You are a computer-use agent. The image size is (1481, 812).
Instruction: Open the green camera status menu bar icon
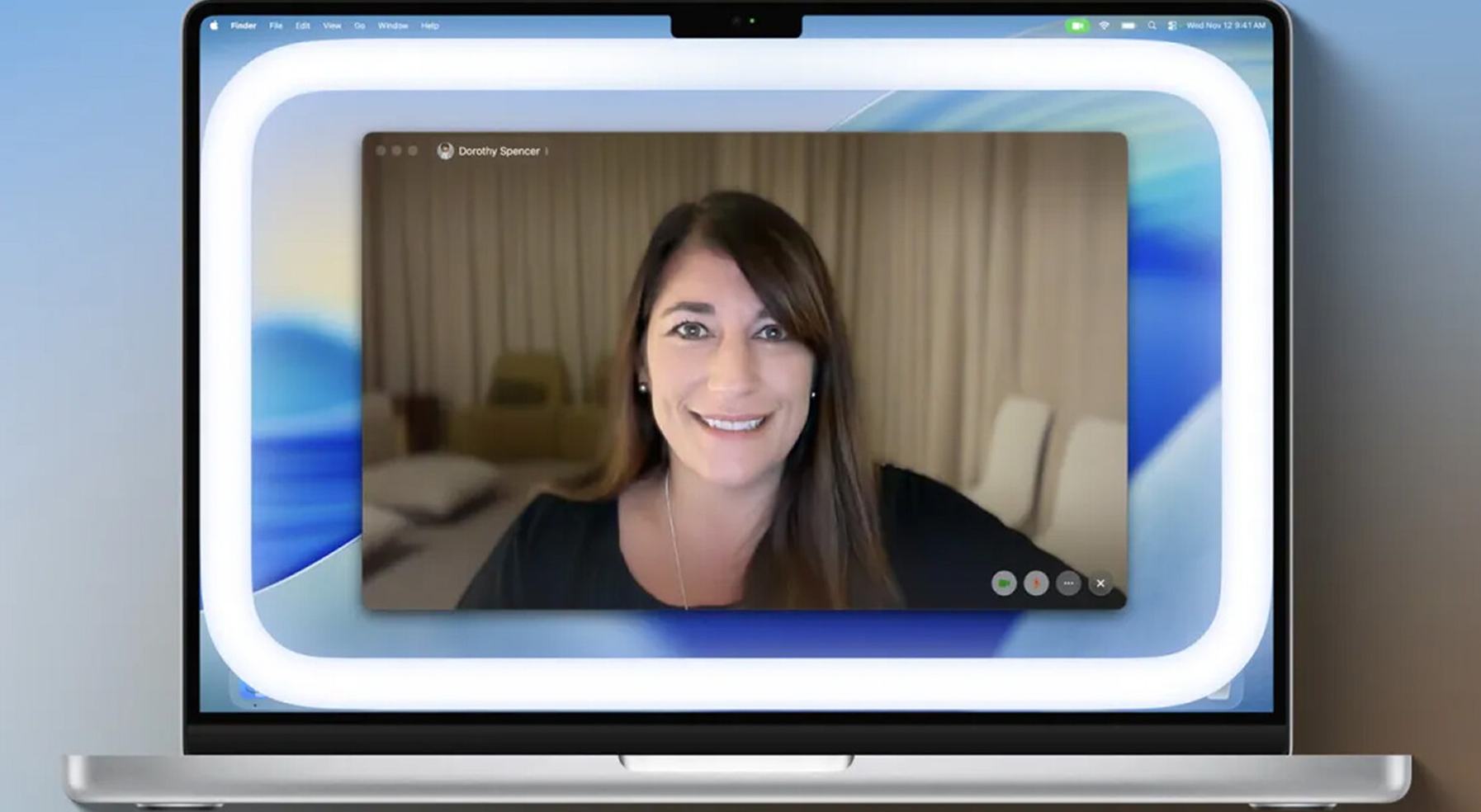click(1076, 26)
